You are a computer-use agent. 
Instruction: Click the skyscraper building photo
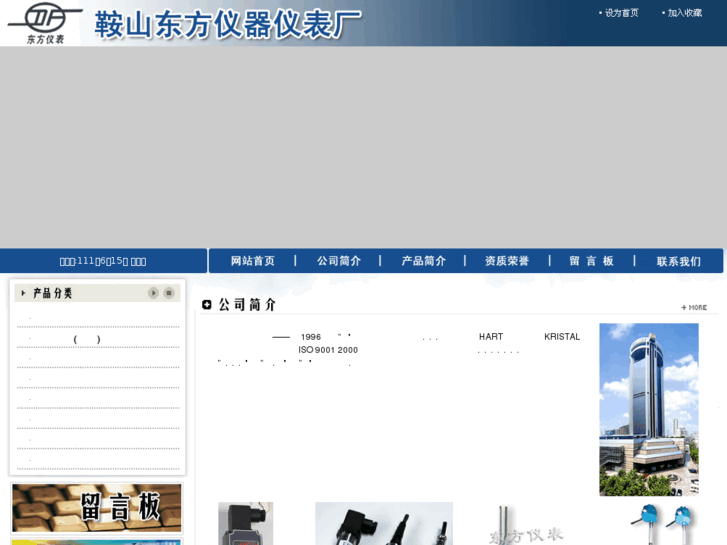coord(649,410)
